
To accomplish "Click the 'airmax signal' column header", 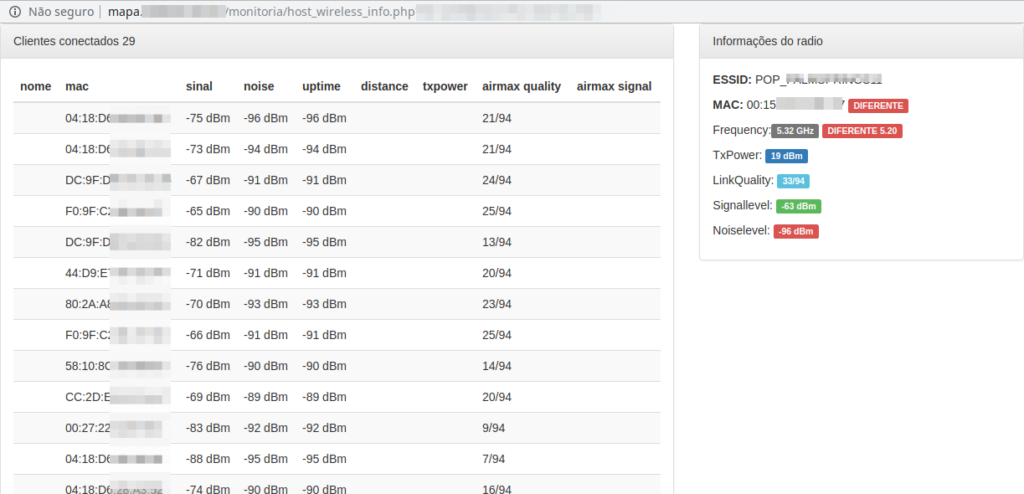I will click(614, 87).
